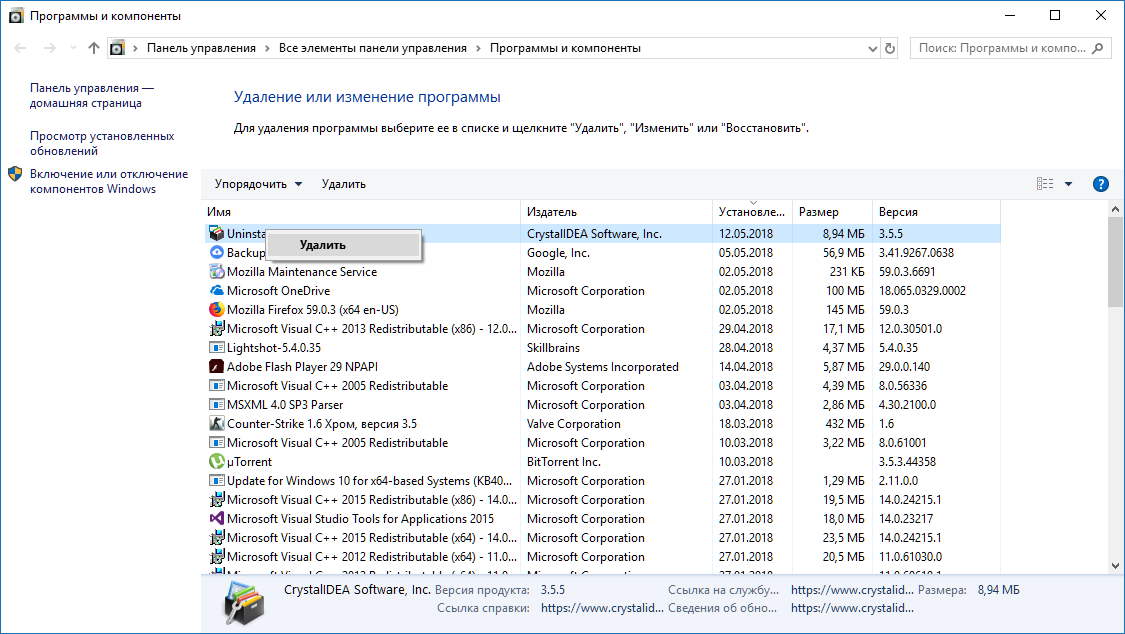Select the Microsoft OneDrive cloud icon
This screenshot has width=1125, height=634.
217,290
